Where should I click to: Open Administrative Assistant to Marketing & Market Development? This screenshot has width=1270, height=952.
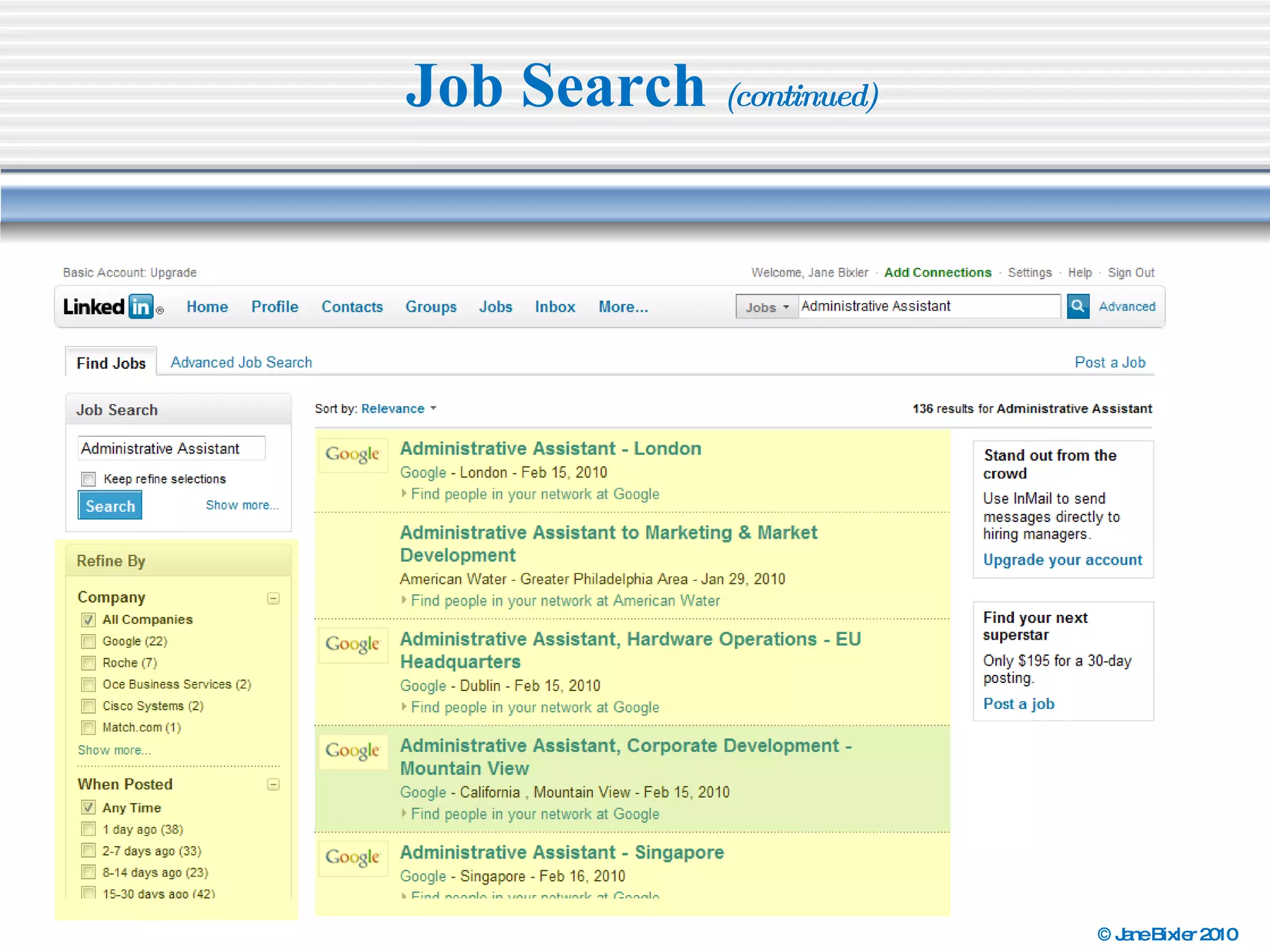pyautogui.click(x=608, y=544)
